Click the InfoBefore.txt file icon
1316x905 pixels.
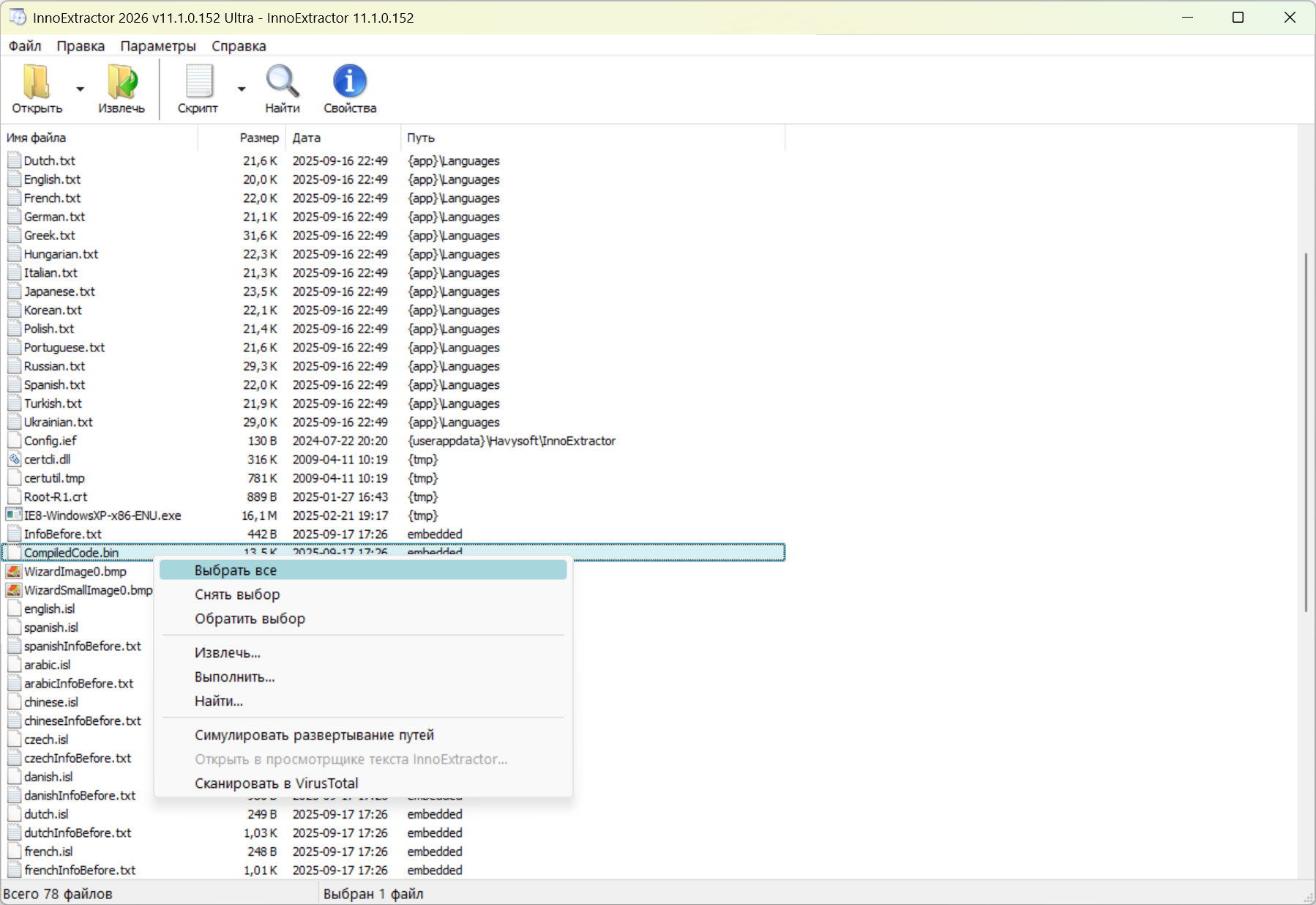pyautogui.click(x=14, y=534)
